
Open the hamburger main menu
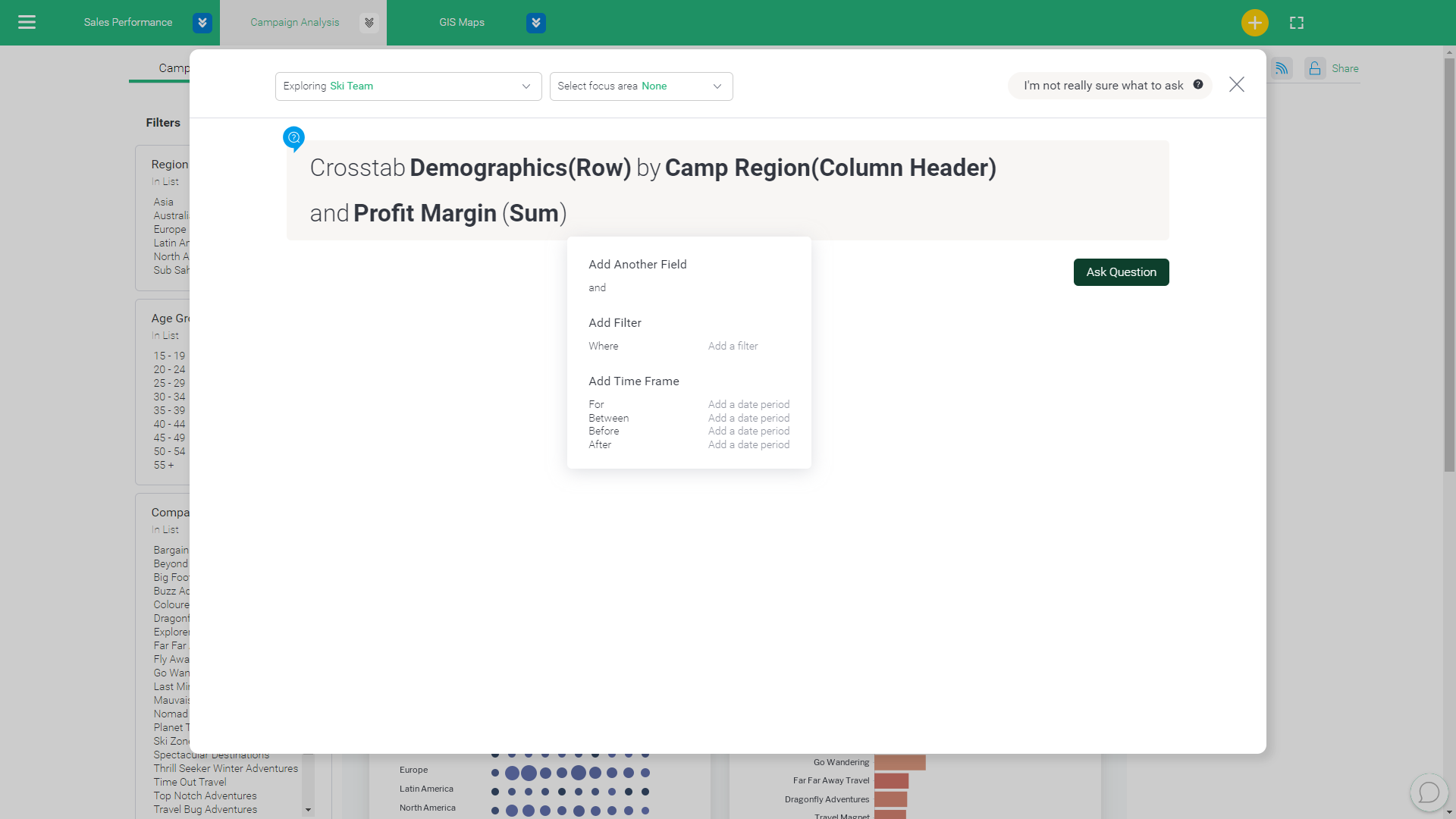[27, 22]
